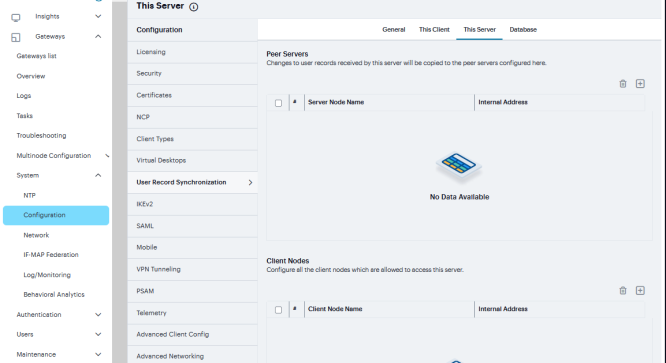Add a new Client Node with plus icon
Screen dimensions: 666x363
640,290
